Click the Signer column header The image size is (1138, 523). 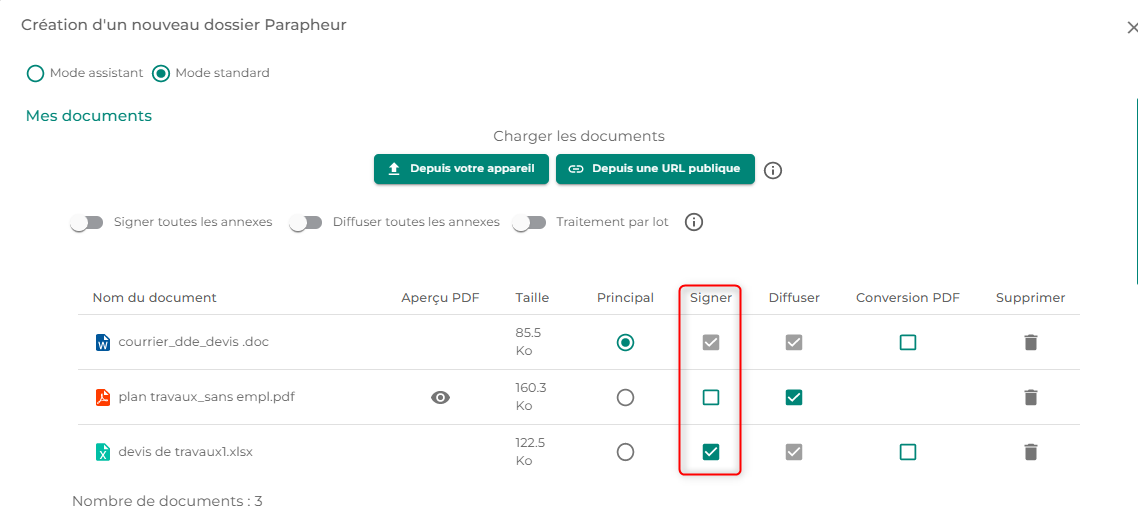711,297
